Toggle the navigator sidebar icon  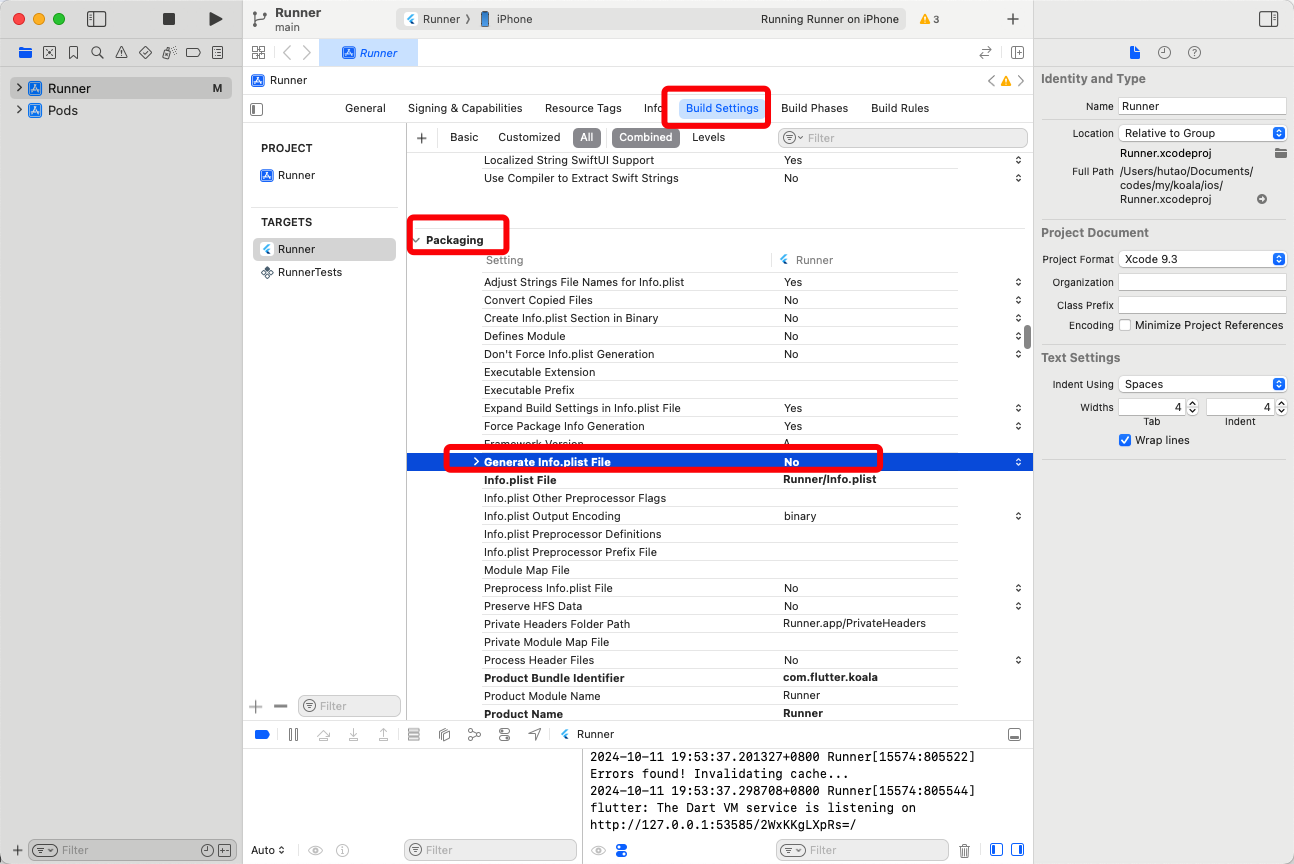pos(97,19)
